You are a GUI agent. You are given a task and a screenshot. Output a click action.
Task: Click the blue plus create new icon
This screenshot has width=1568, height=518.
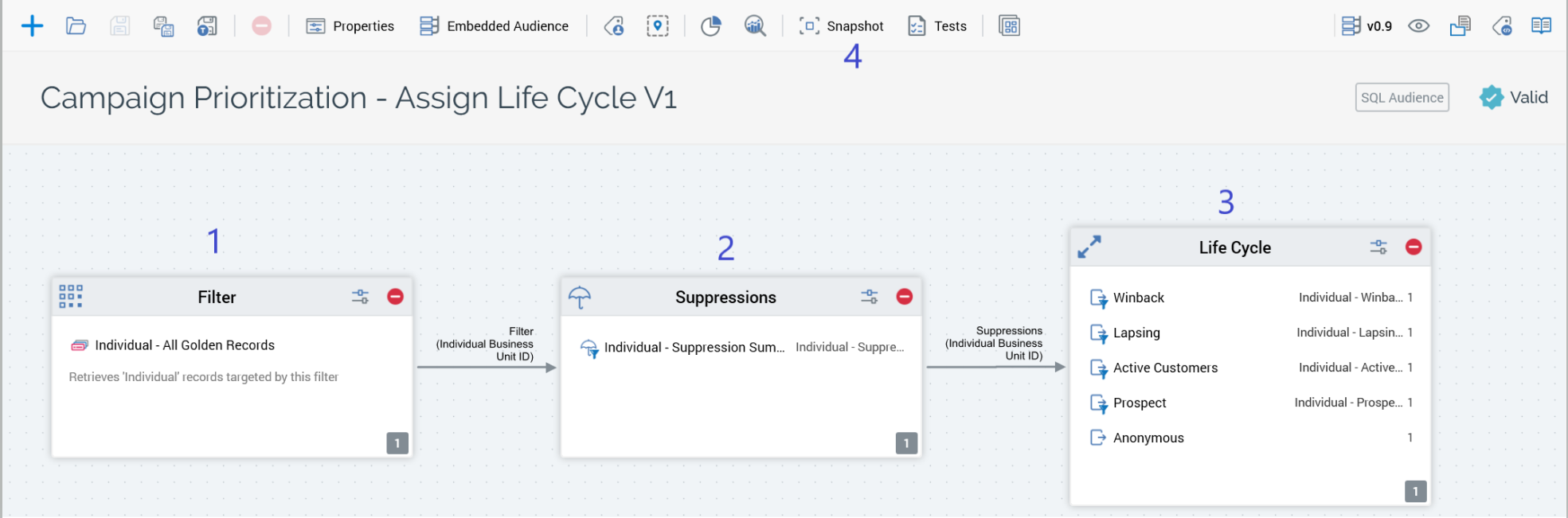[32, 26]
